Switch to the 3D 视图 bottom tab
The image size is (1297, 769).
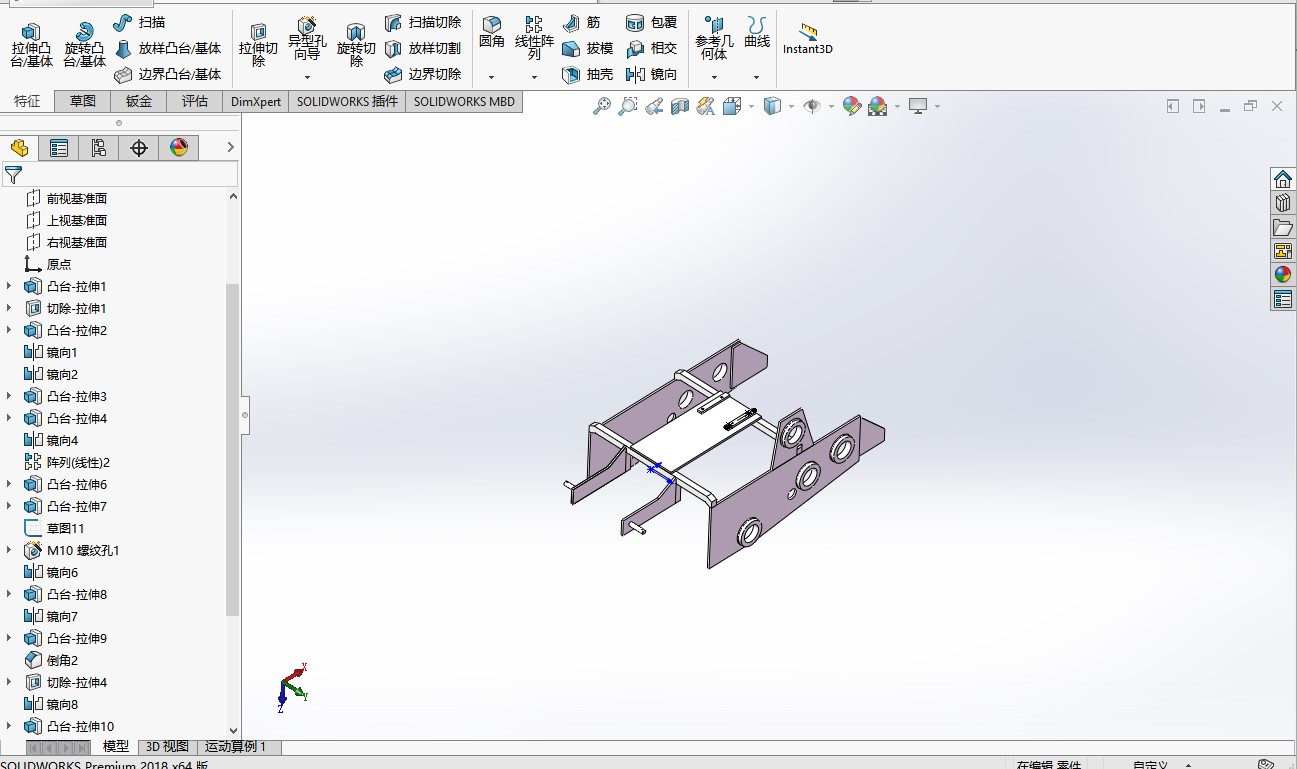pyautogui.click(x=167, y=746)
